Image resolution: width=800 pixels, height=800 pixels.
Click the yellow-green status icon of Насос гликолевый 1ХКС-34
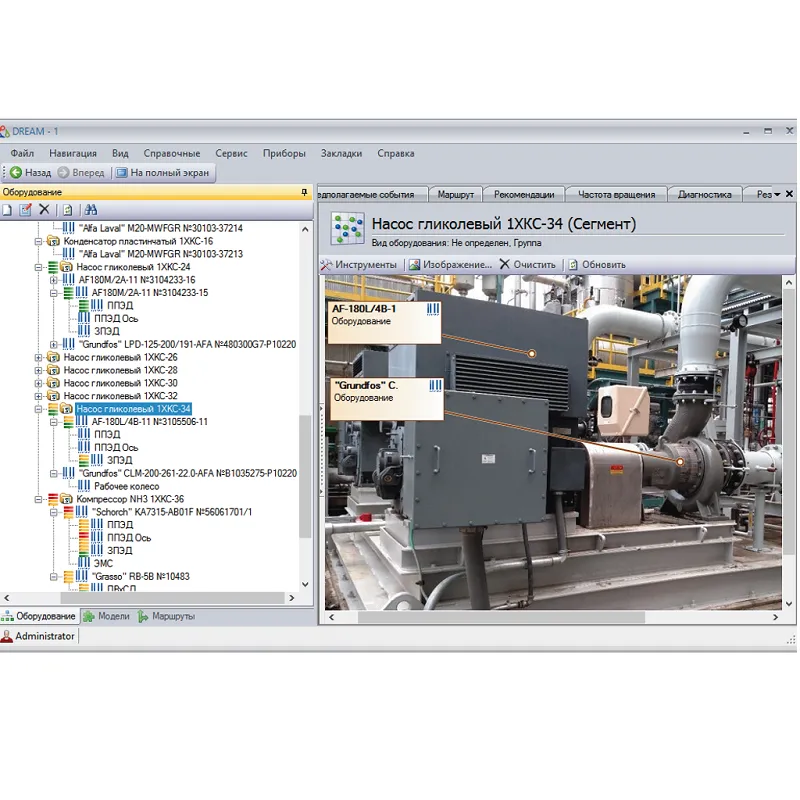53,409
